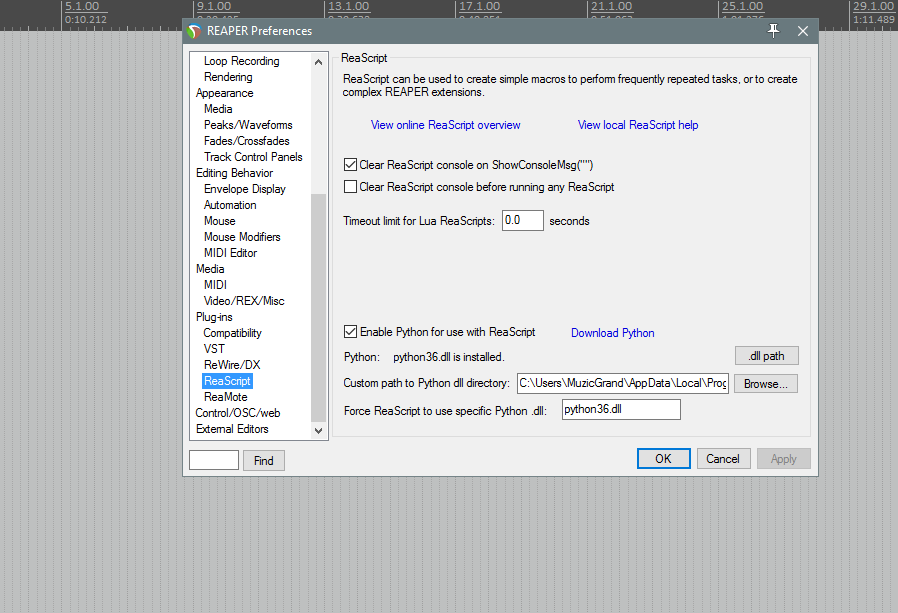Open Control/OSC/web preferences page
The height and width of the screenshot is (613, 898).
pyautogui.click(x=238, y=413)
